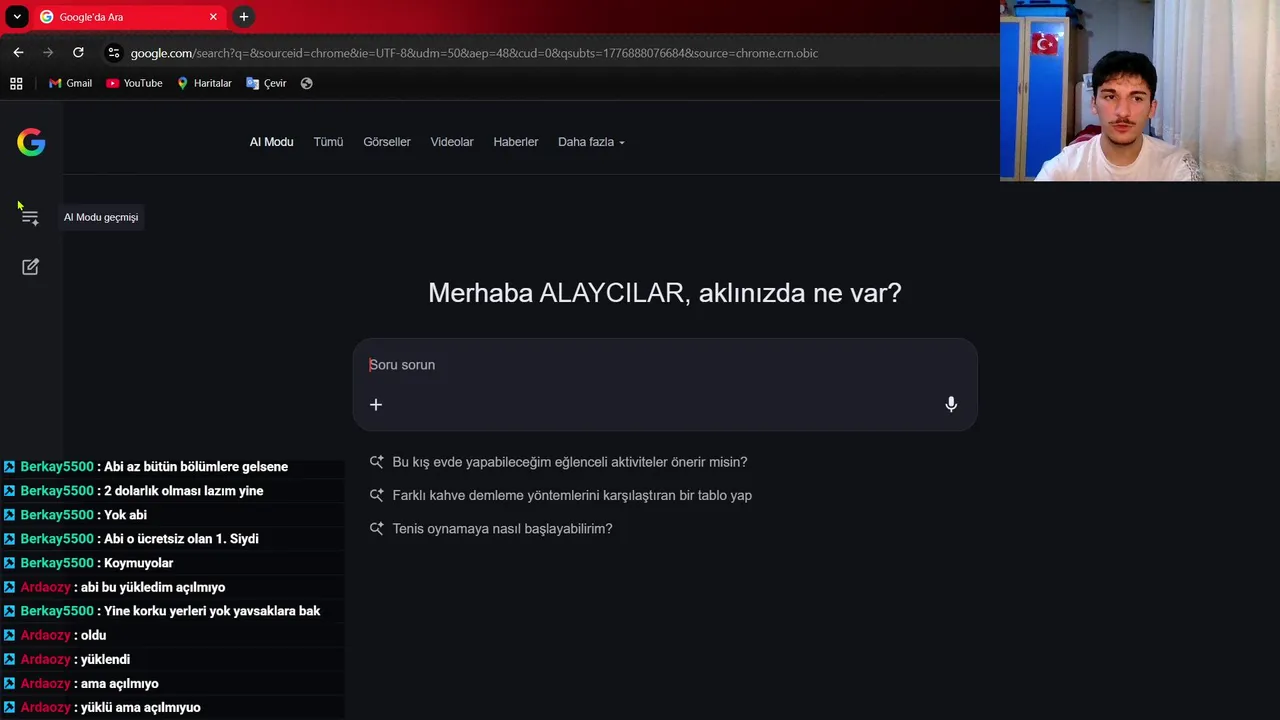Pick the winter indoor activities suggestion
The width and height of the screenshot is (1280, 720).
click(x=570, y=462)
